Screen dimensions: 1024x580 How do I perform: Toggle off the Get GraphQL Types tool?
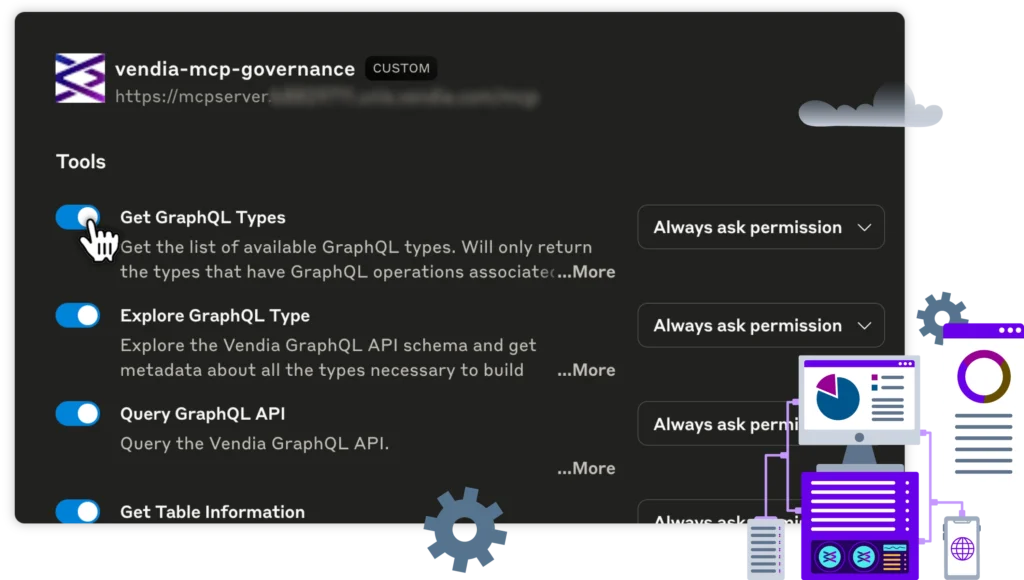tap(78, 218)
